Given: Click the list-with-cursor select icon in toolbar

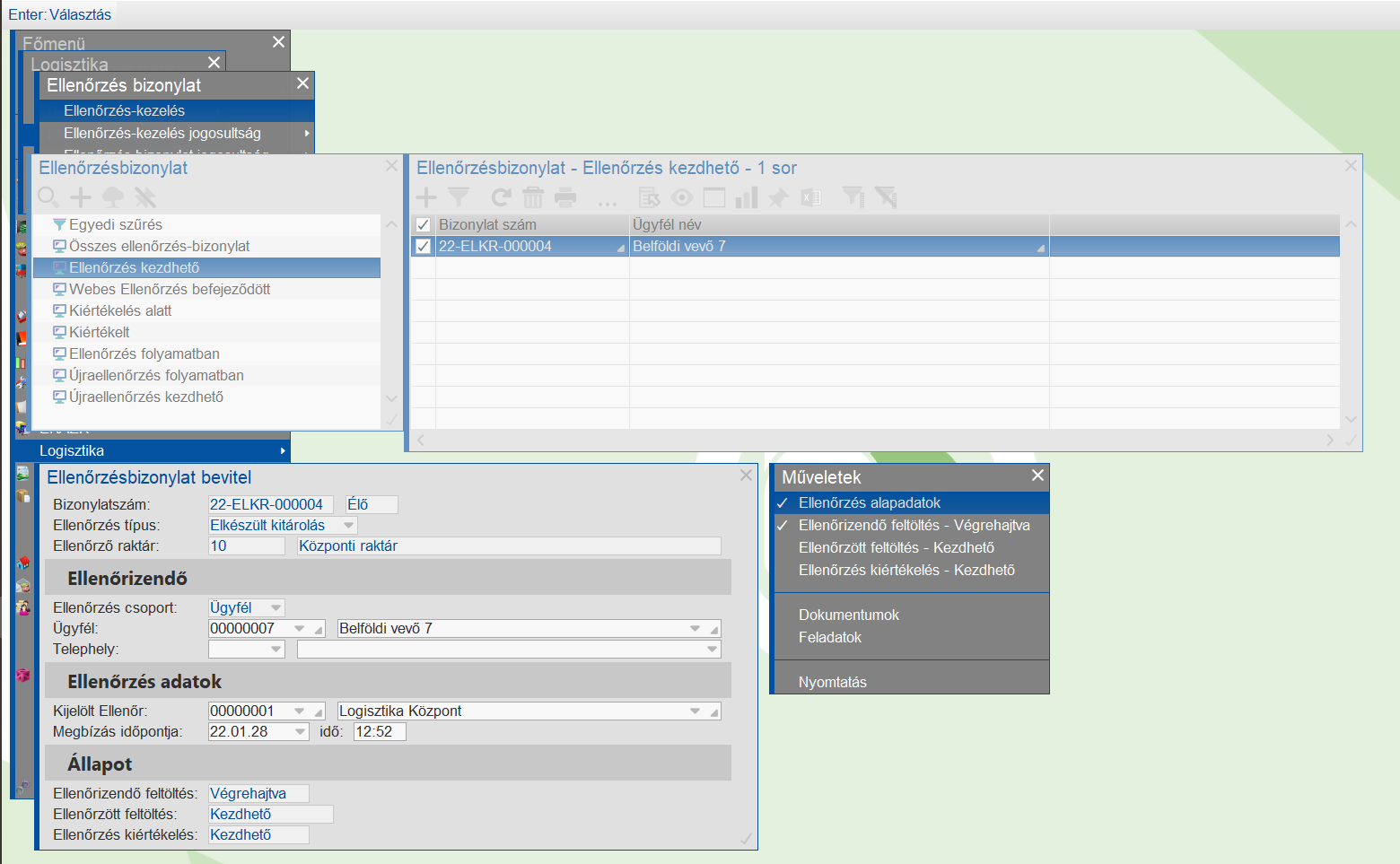Looking at the screenshot, I should pyautogui.click(x=650, y=197).
